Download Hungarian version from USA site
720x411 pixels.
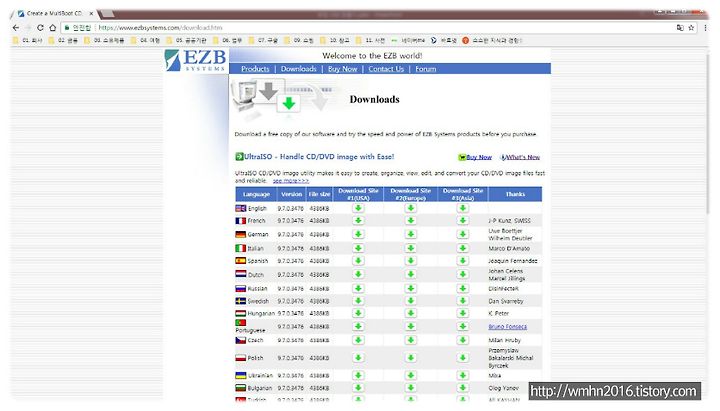(x=358, y=313)
